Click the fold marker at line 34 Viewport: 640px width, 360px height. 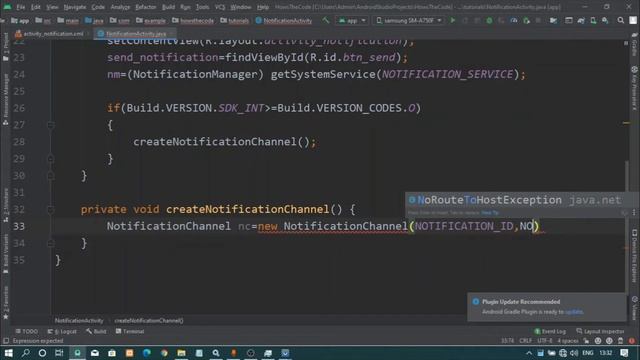pyautogui.click(x=51, y=243)
